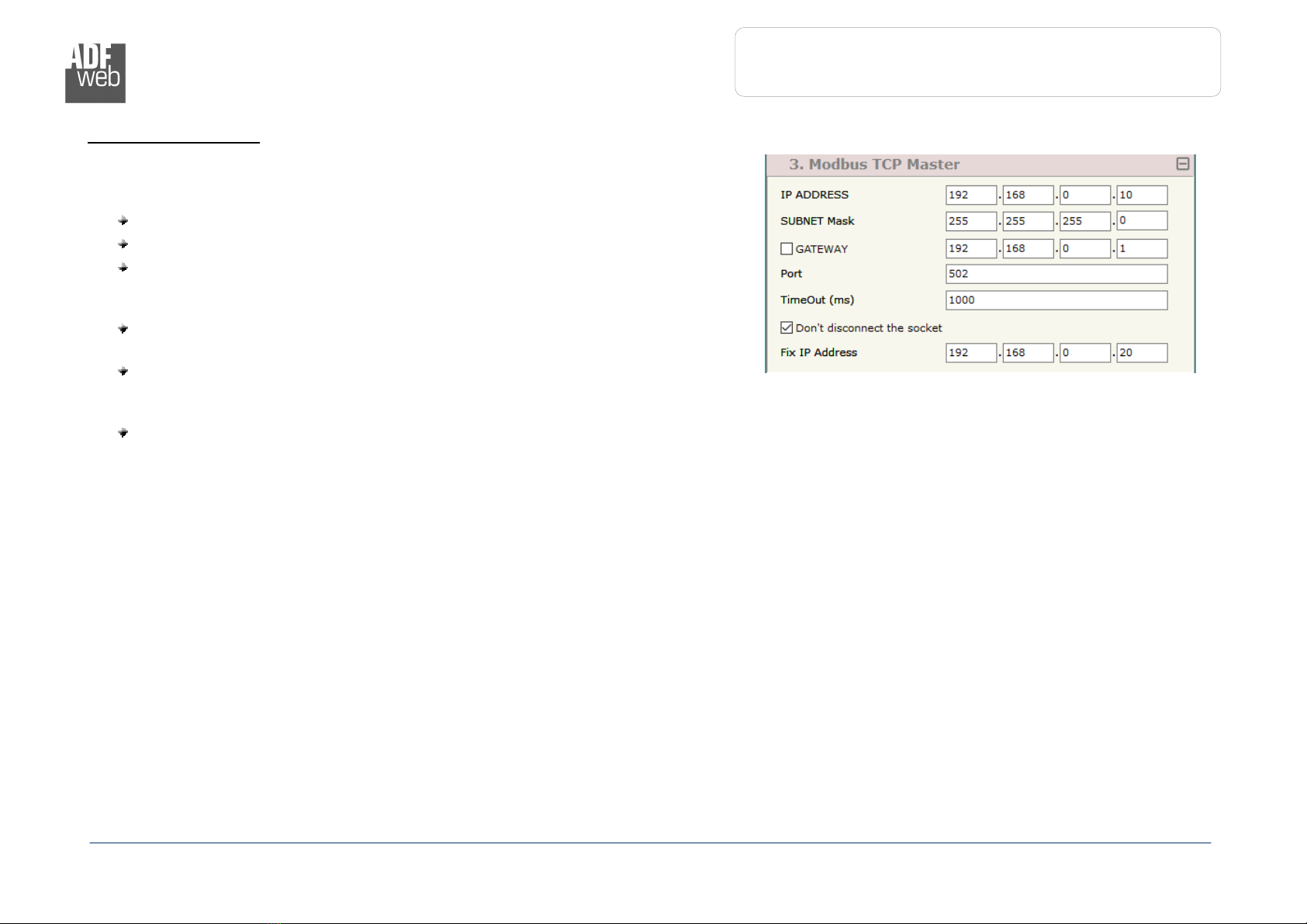
Task: Select the second octet of Fix IP Address
Action: 1028,353
